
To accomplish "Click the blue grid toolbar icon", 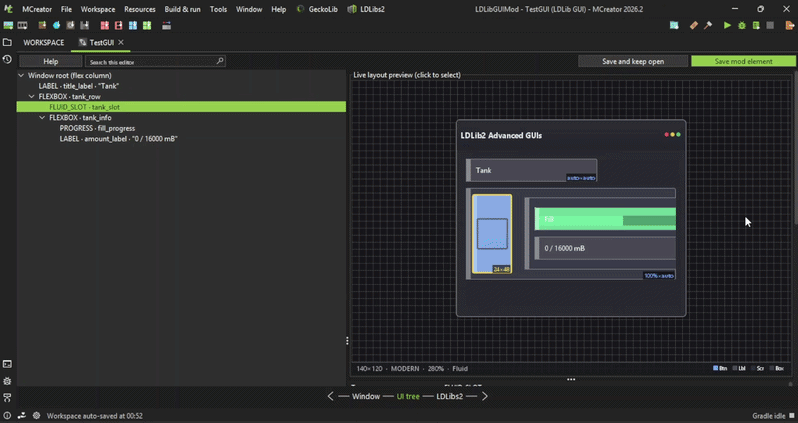I will pyautogui.click(x=133, y=25).
